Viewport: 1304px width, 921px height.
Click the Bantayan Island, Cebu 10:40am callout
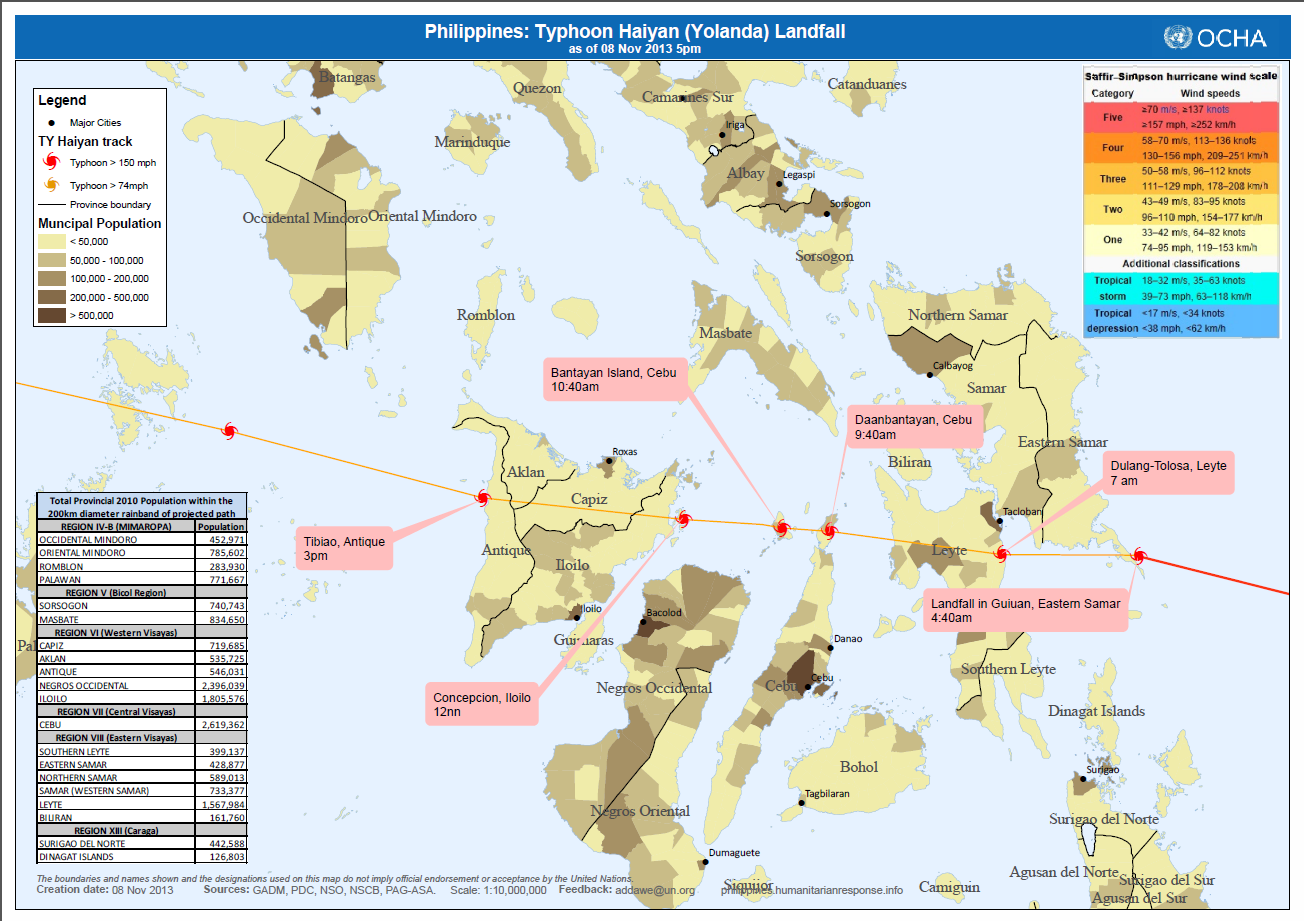tap(617, 379)
